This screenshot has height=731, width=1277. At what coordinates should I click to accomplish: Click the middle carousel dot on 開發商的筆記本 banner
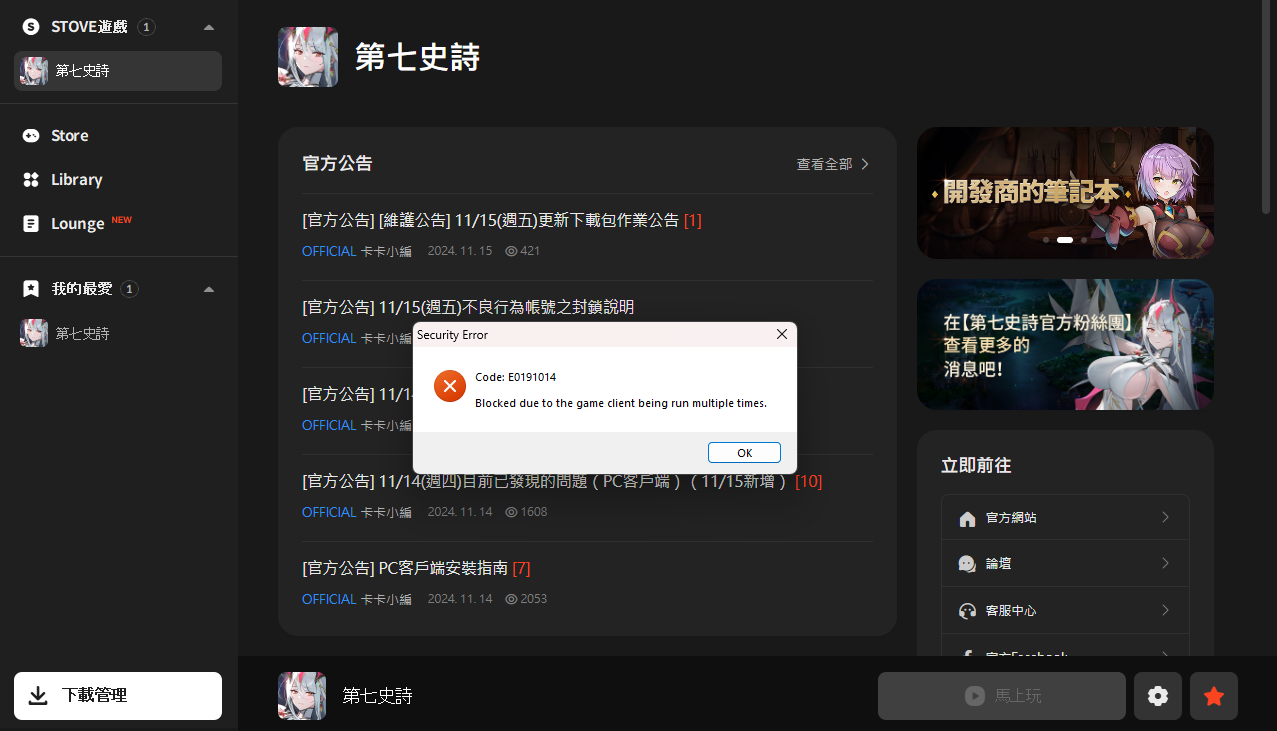click(x=1065, y=240)
